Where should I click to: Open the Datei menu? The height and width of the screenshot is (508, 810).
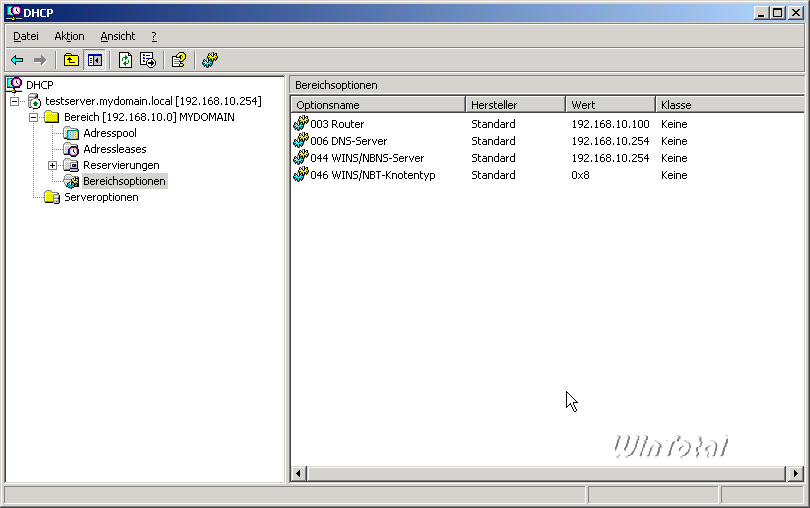pos(26,36)
